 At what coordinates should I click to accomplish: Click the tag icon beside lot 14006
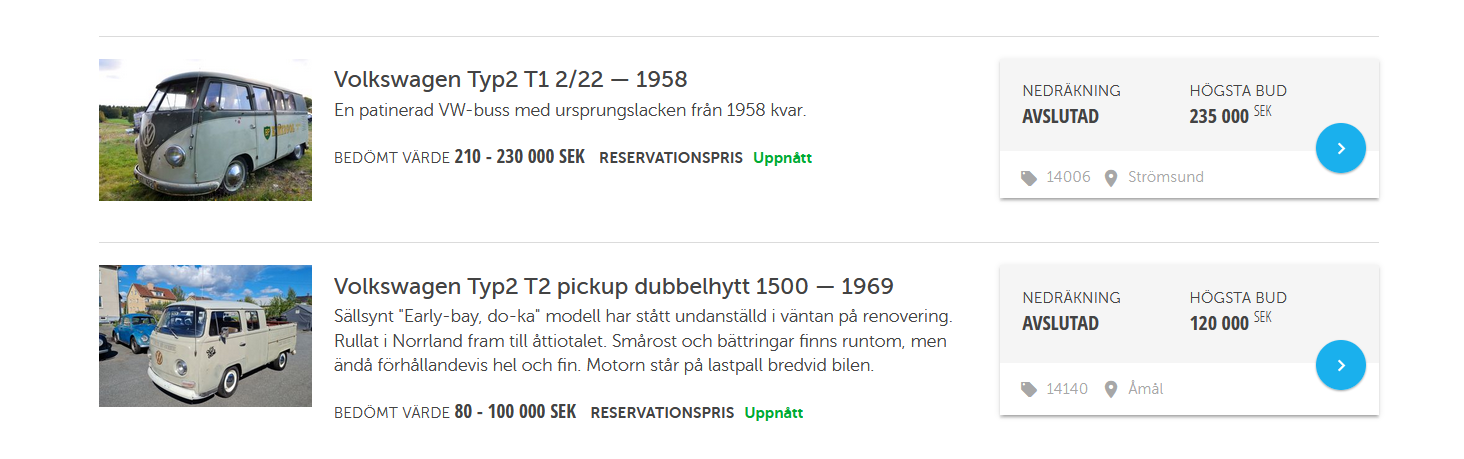pos(1029,178)
